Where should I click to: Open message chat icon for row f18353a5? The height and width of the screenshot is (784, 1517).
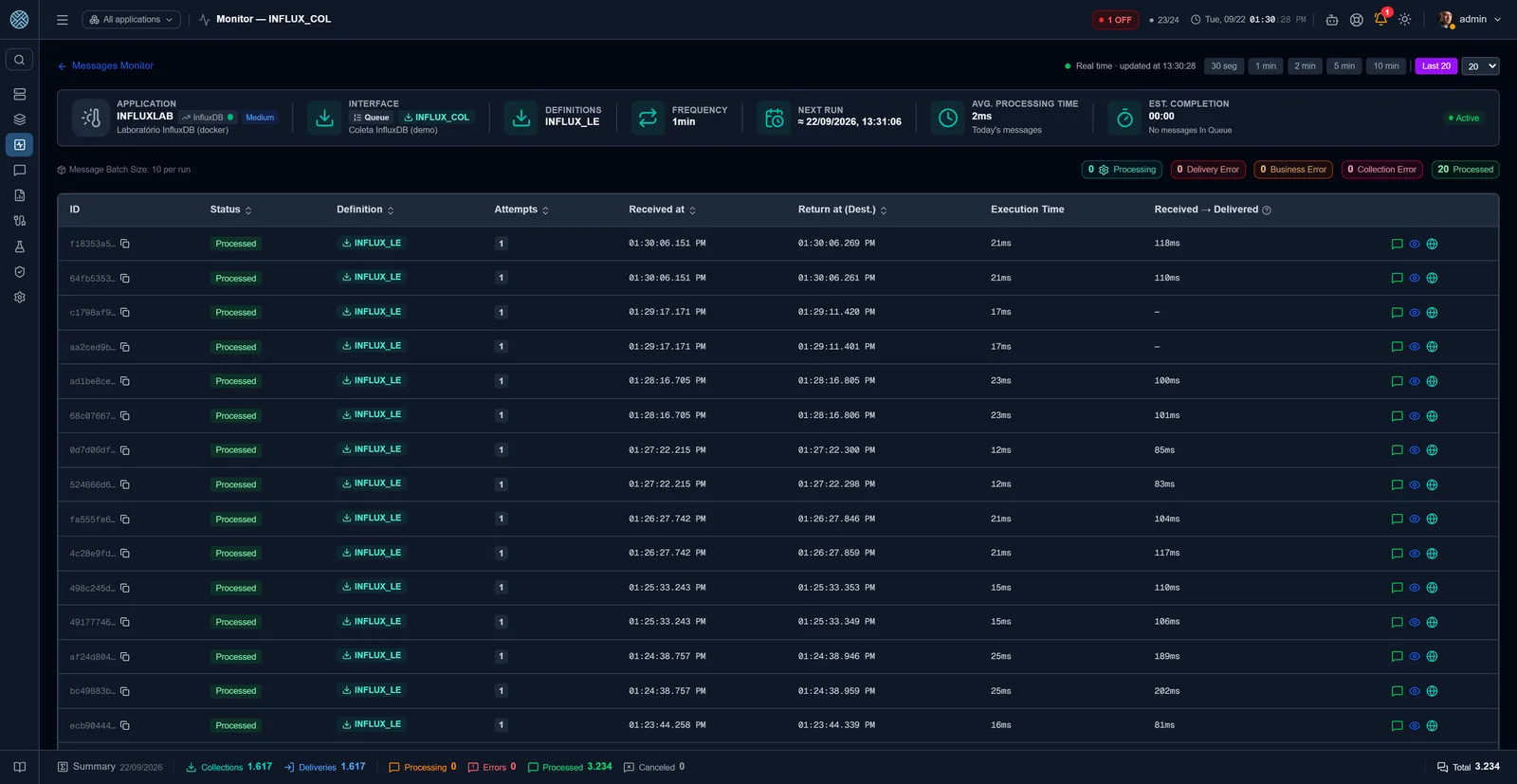click(1397, 244)
